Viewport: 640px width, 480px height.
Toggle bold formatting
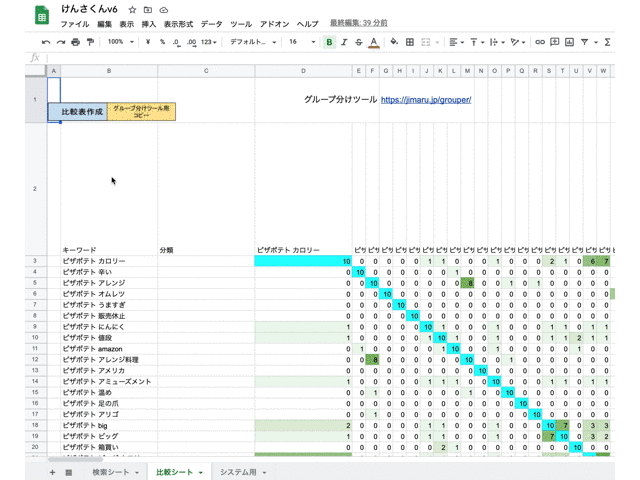[x=329, y=42]
